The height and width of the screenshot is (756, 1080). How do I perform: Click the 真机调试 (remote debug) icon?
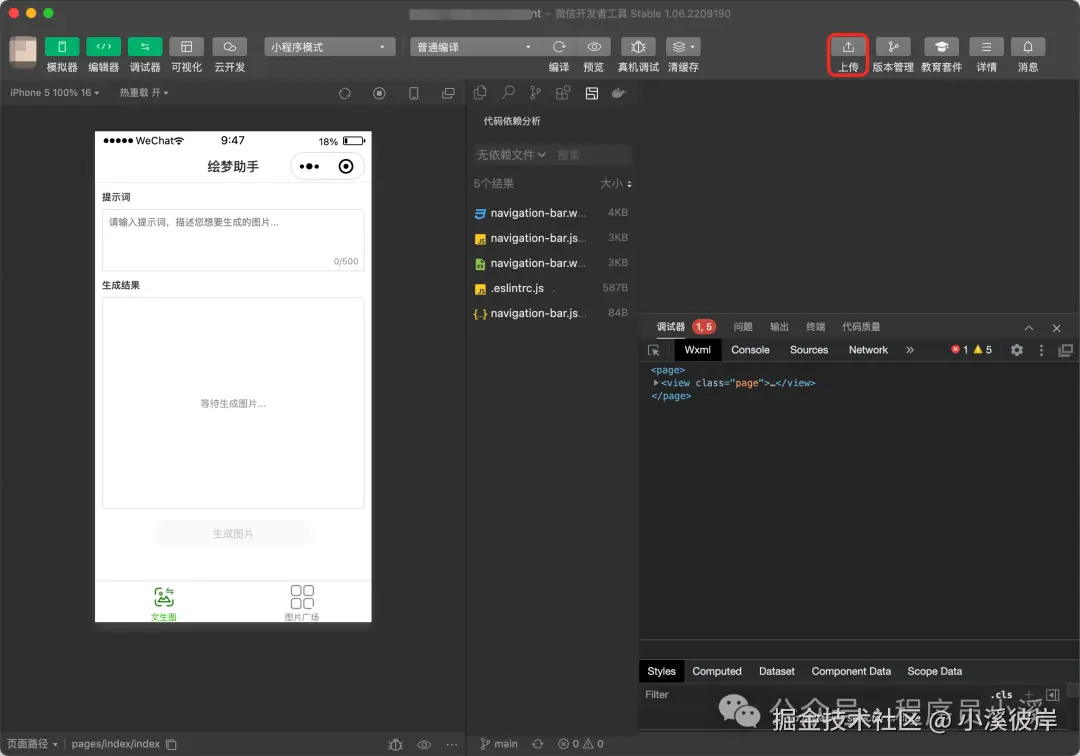638,46
